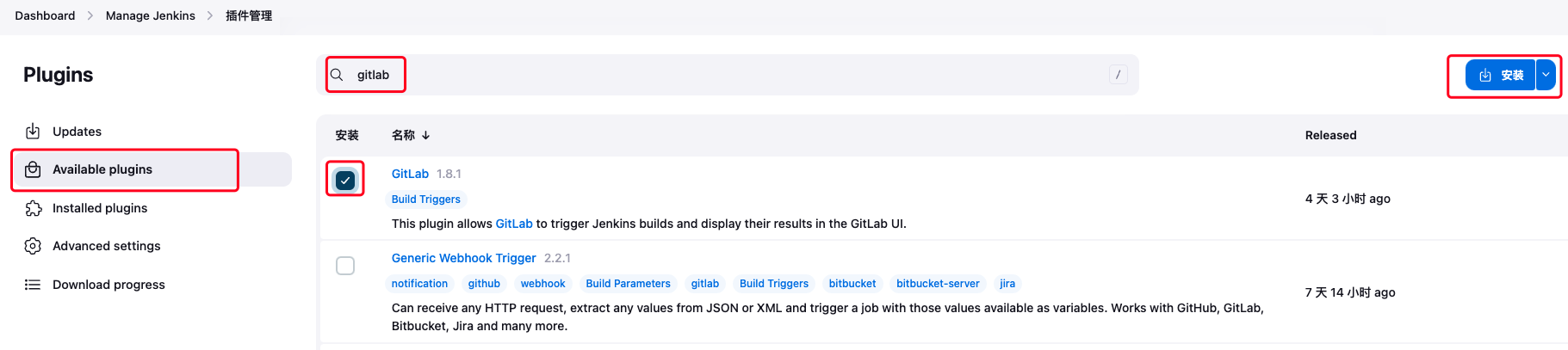Open the GitLab plugin name link
This screenshot has height=350, width=1568.
click(410, 174)
